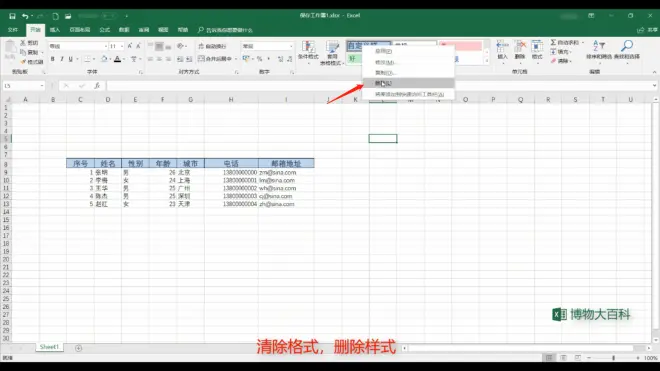Choose Duplicate in the style context menu
Screen dimensions: 660x371
click(x=408, y=72)
